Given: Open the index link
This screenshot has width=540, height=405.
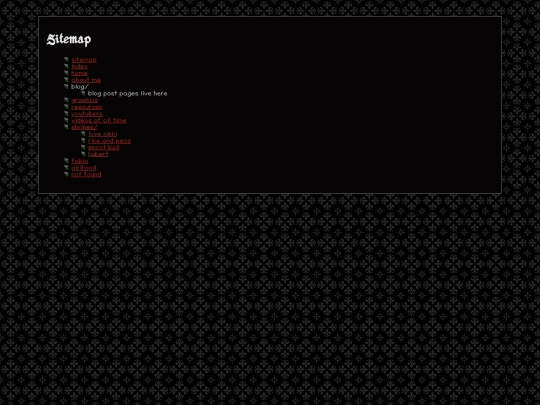Looking at the screenshot, I should click(x=79, y=66).
